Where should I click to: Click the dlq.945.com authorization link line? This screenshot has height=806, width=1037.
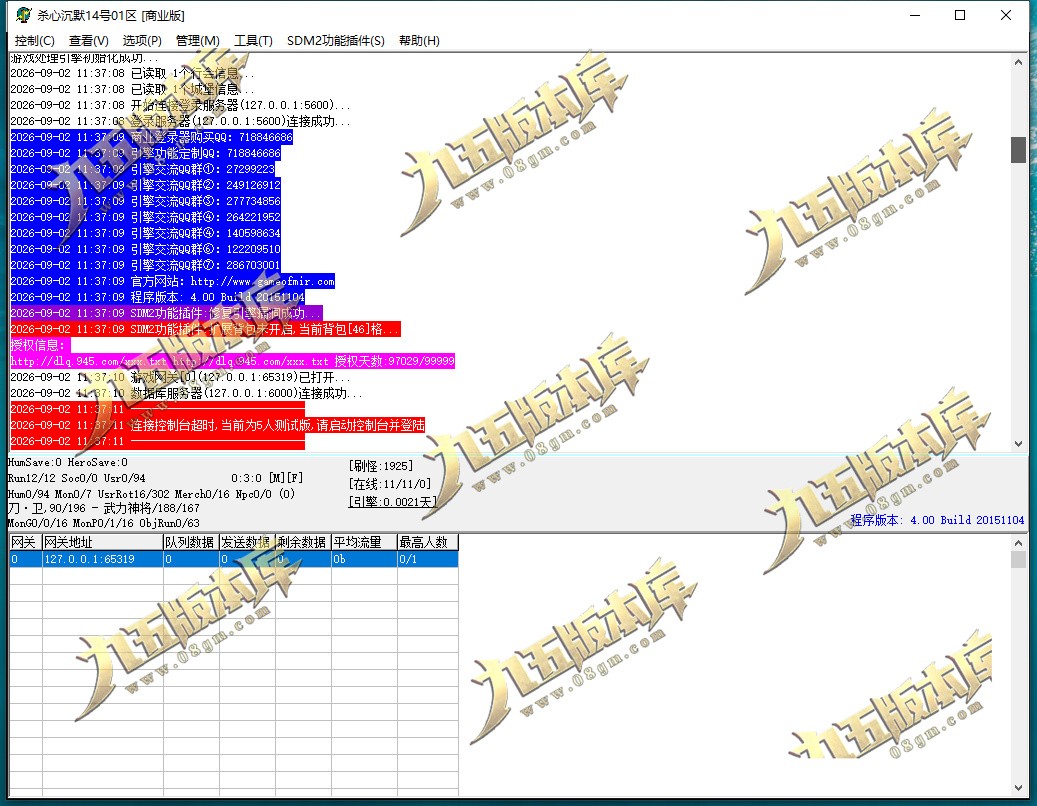233,361
